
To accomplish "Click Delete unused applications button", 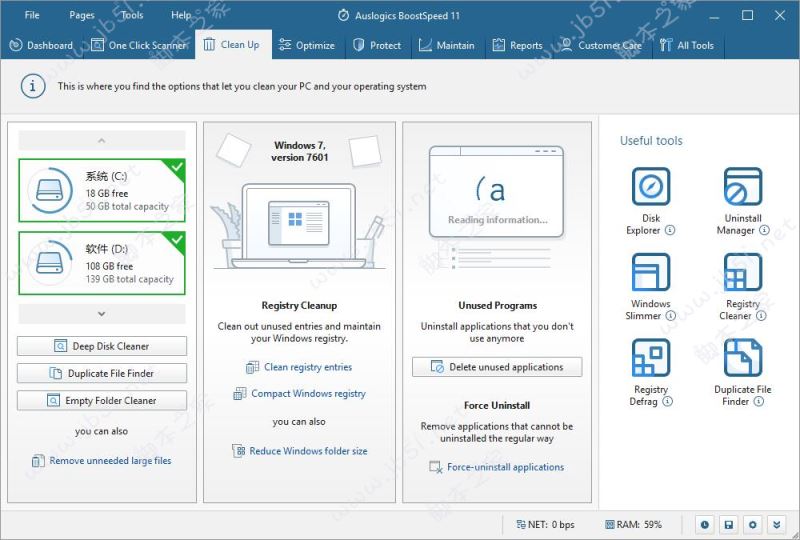I will coord(497,367).
